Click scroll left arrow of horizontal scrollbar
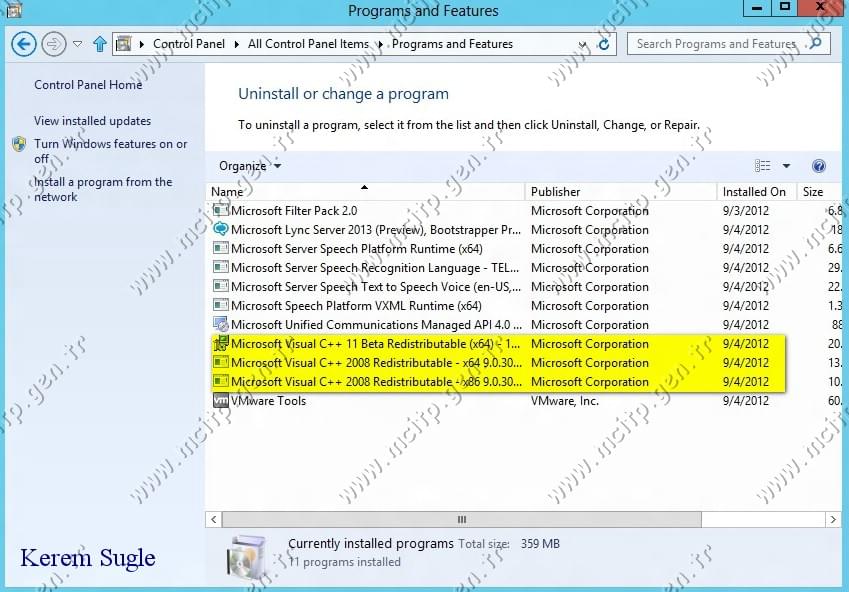Screen dimensions: 849x592 point(214,519)
